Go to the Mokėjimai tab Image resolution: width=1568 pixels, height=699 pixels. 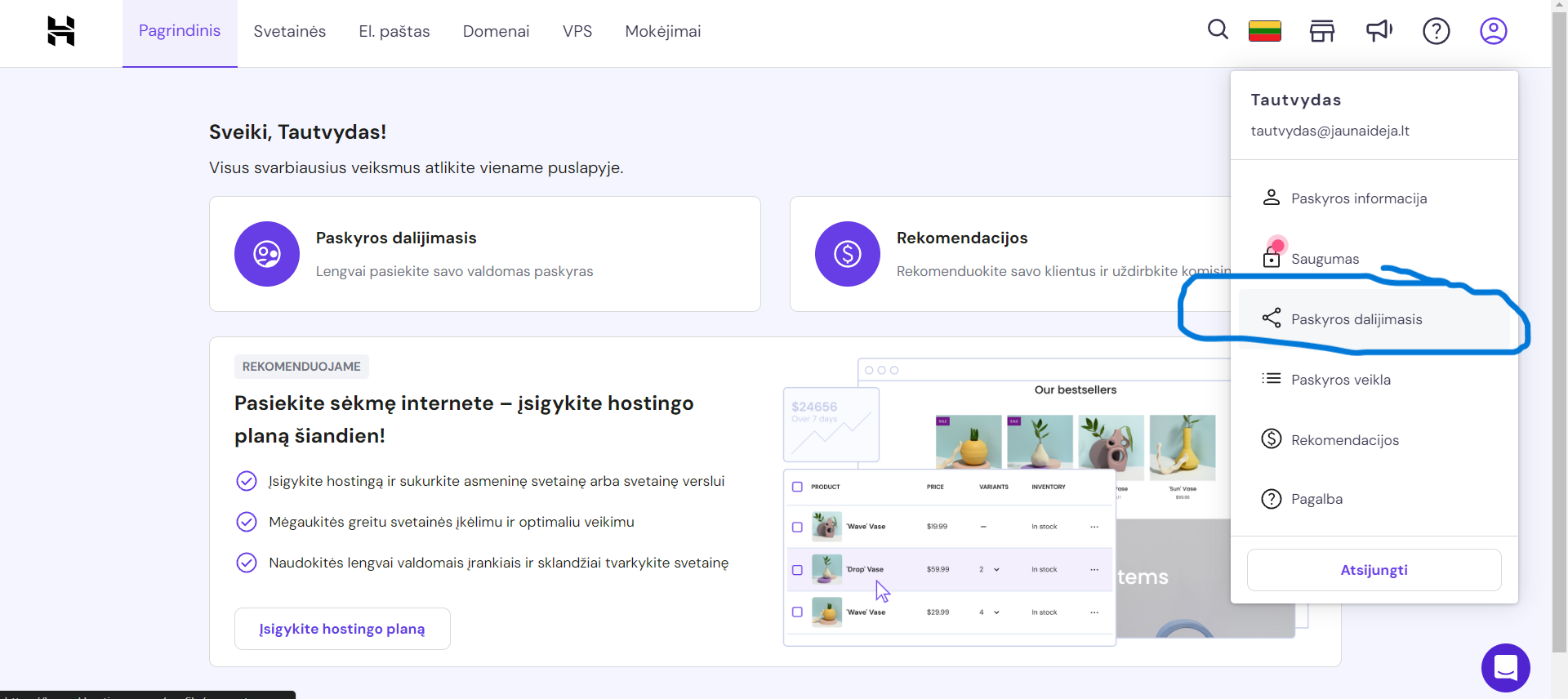(x=662, y=31)
